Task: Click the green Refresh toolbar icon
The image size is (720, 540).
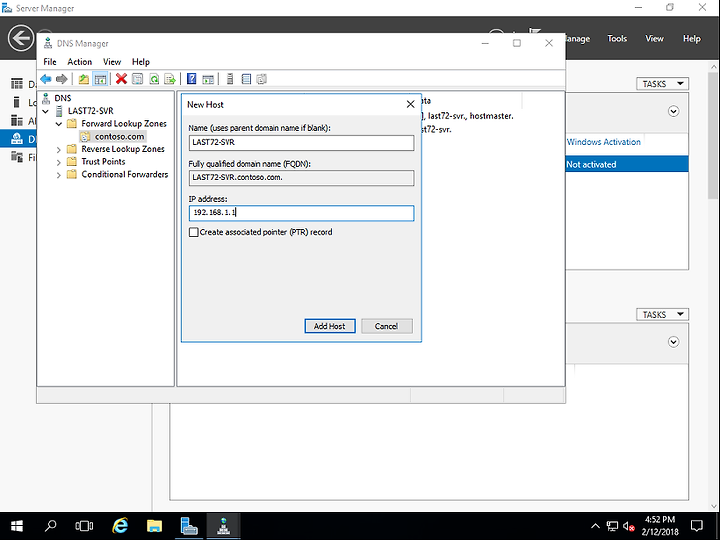Action: pos(154,79)
